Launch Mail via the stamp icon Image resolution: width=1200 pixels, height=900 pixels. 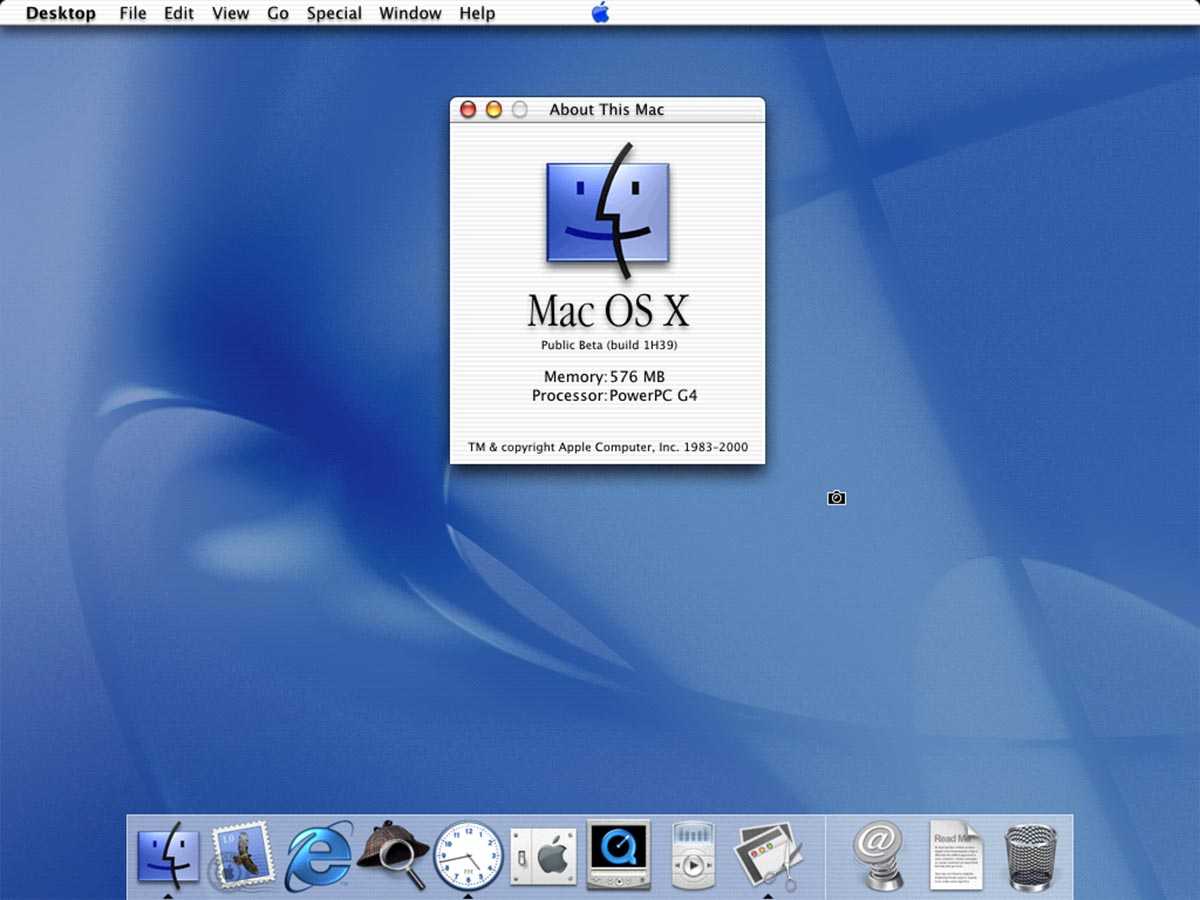click(242, 855)
